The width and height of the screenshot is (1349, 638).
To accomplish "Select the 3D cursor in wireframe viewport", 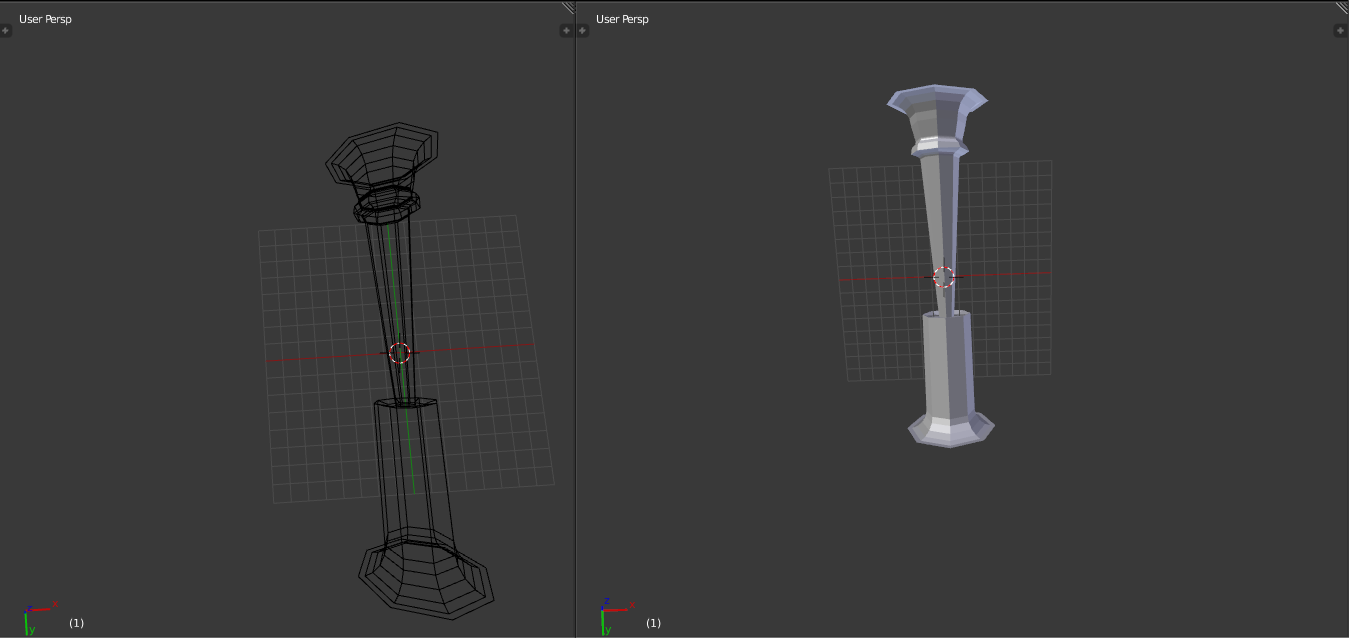I will coord(399,352).
